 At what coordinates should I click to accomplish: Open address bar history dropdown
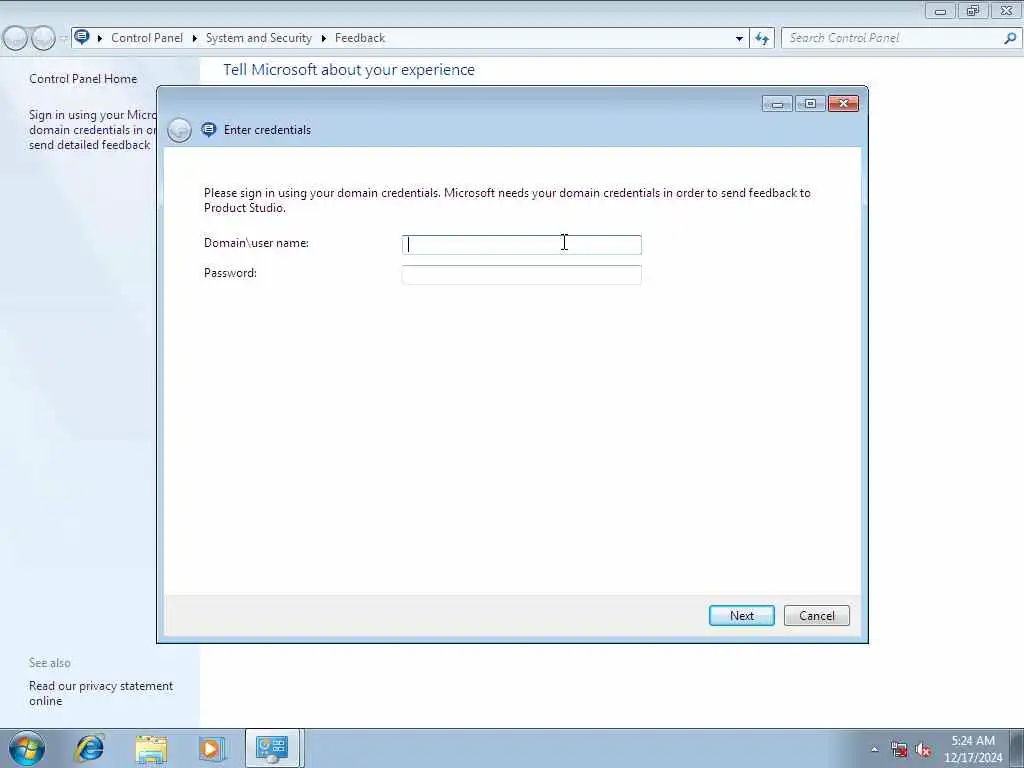pos(739,38)
